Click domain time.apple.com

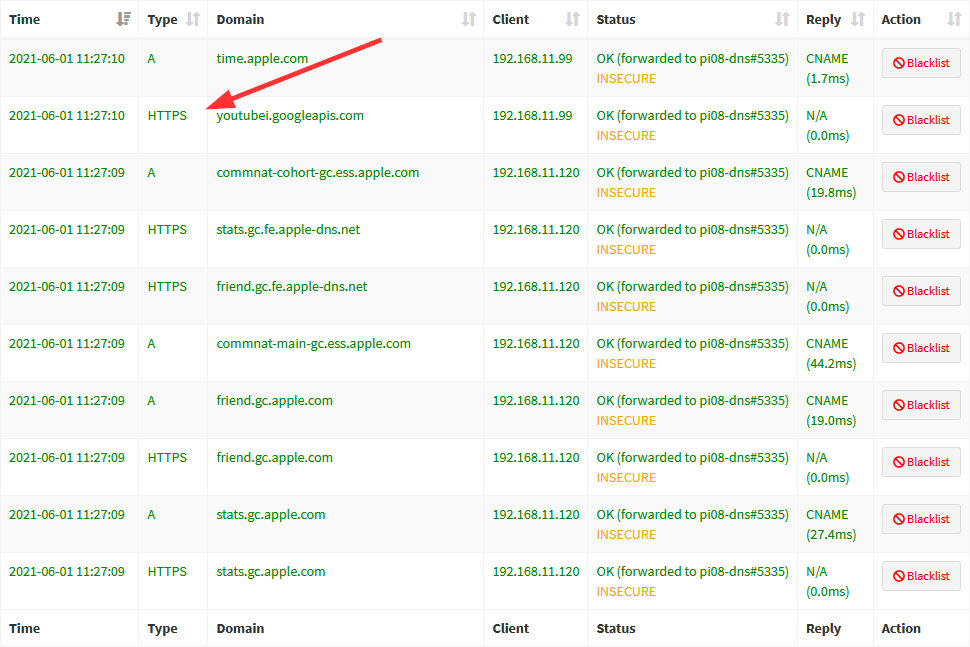tap(262, 59)
